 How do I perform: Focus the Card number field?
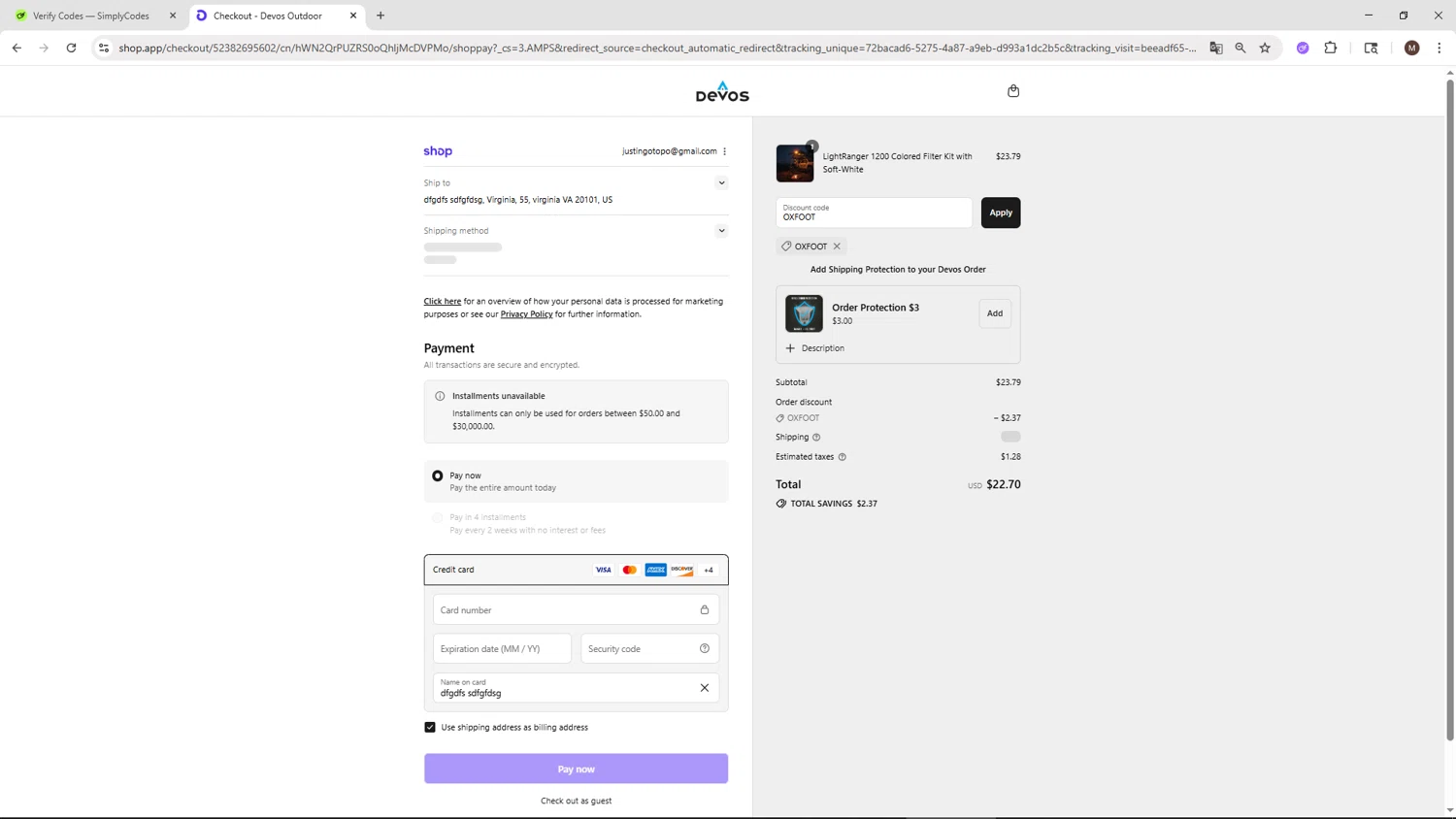tap(576, 610)
